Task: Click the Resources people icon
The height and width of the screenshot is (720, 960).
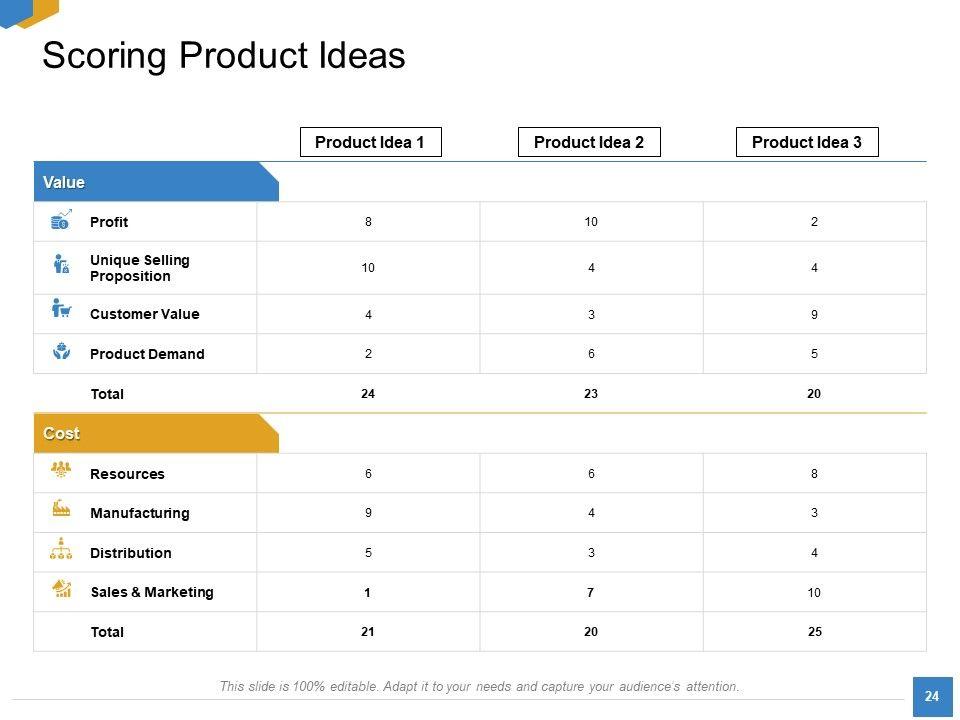Action: click(x=61, y=469)
